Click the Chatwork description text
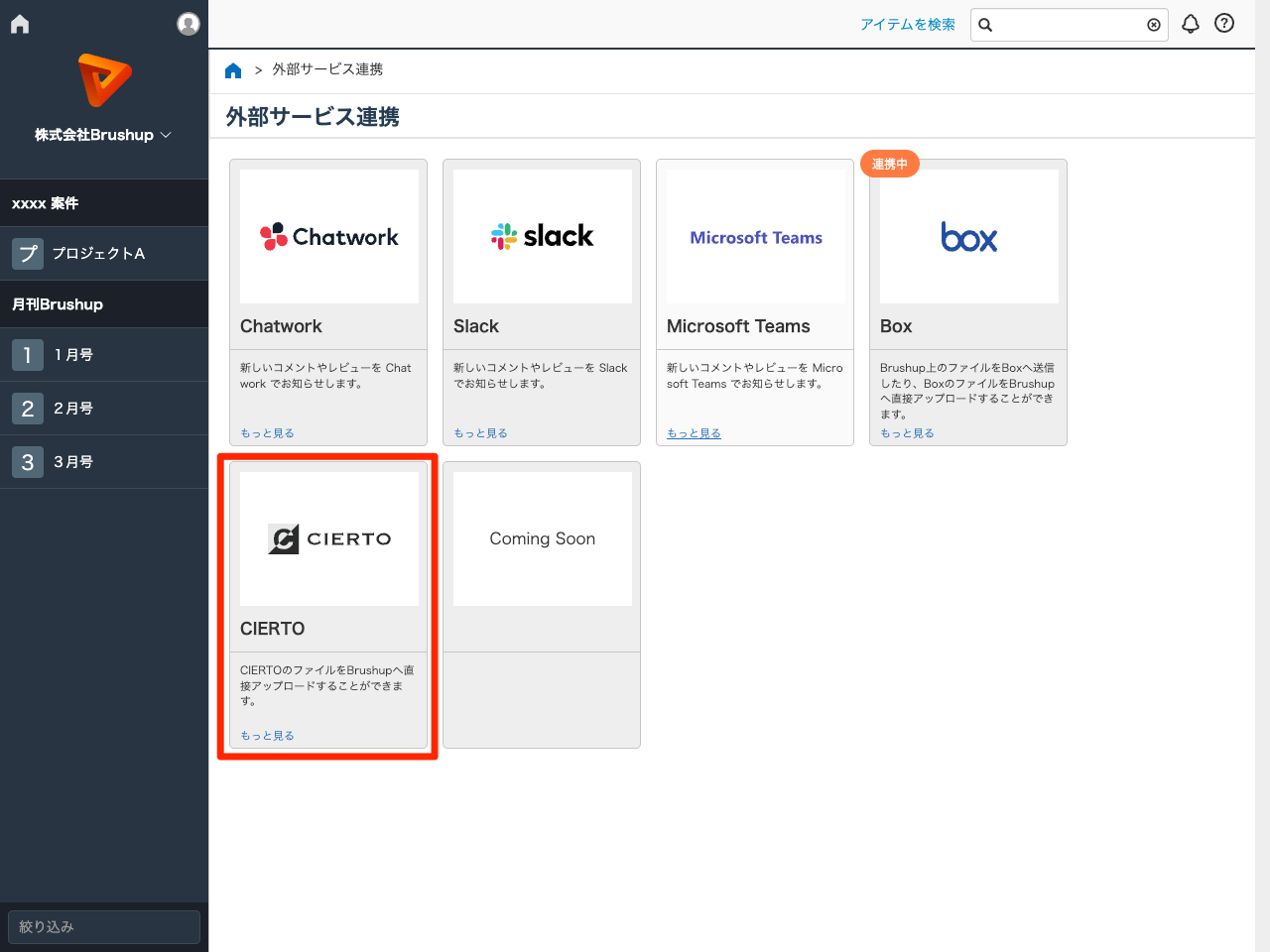The image size is (1270, 952). [325, 376]
